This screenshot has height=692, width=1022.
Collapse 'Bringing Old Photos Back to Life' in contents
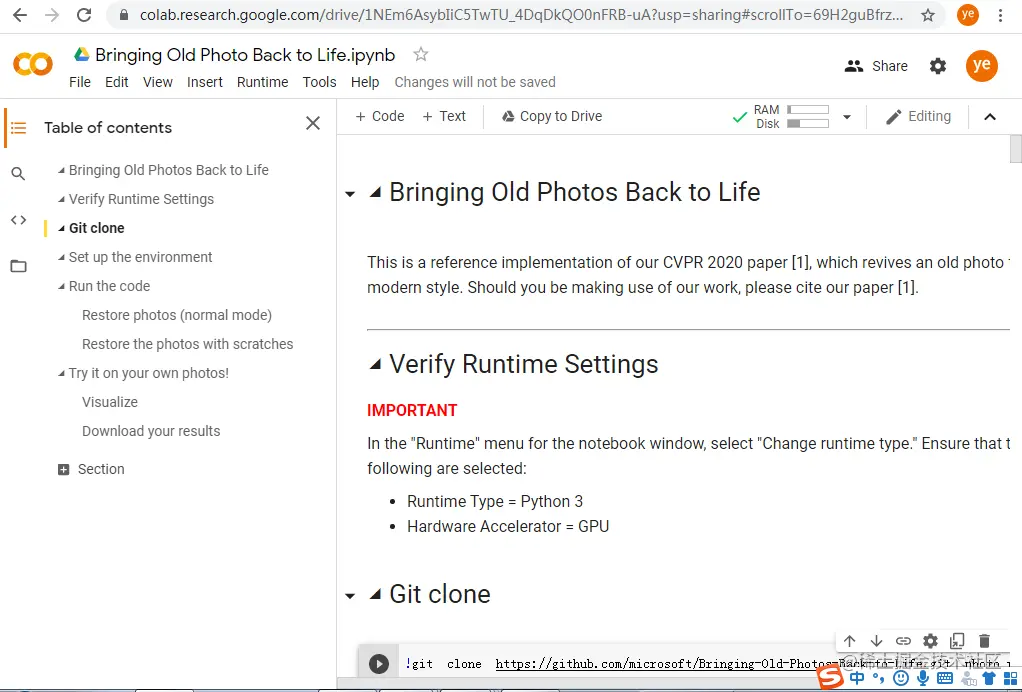pos(61,171)
